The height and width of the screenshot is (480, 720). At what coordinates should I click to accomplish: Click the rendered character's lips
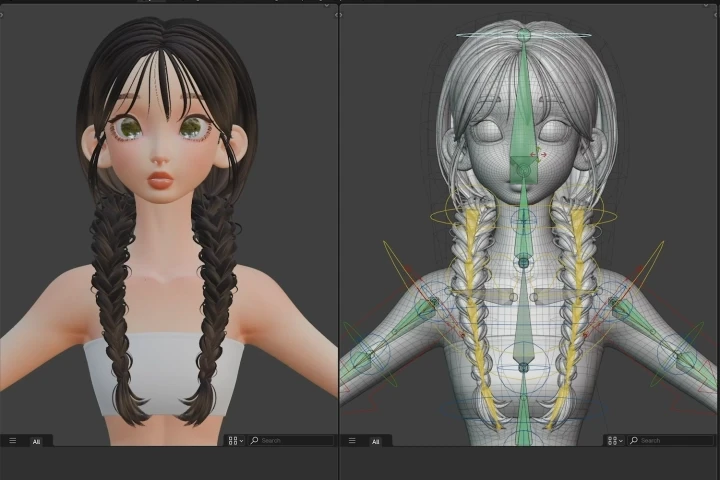161,181
